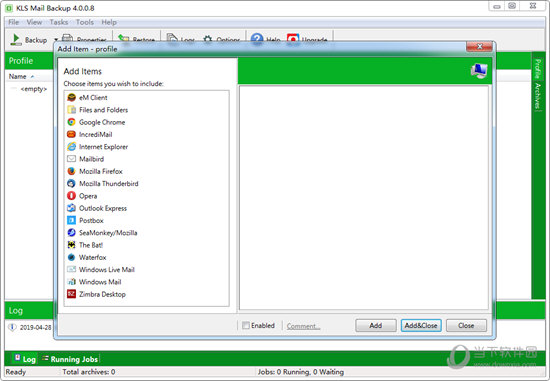This screenshot has width=550, height=381.
Task: Select the vertical Archives side tab
Action: [538, 97]
